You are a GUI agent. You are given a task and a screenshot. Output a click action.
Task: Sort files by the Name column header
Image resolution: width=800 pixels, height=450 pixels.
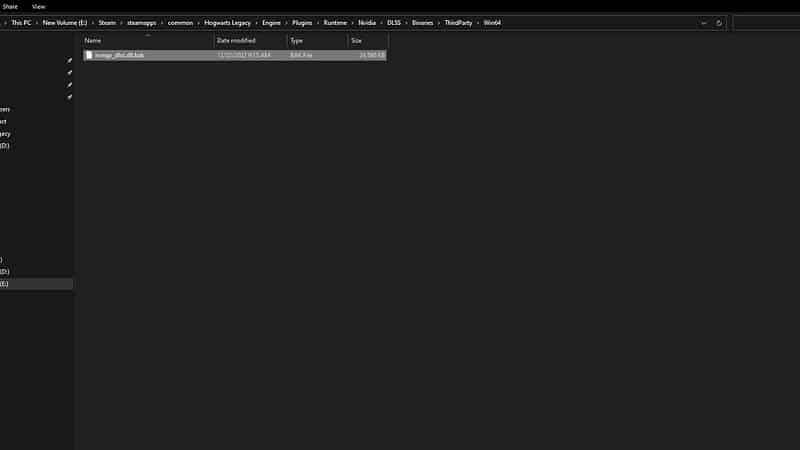point(93,40)
